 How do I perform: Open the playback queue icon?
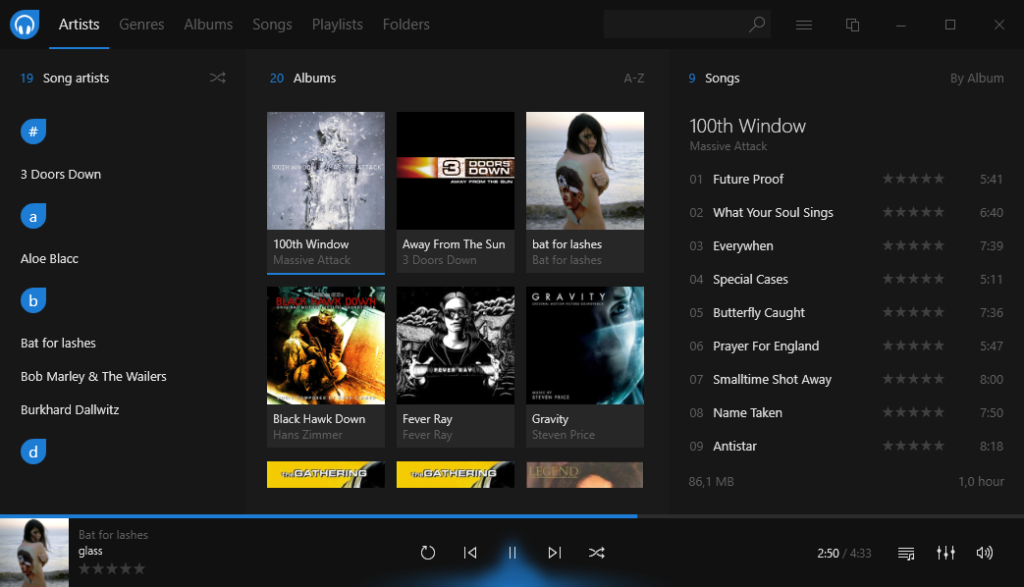[x=905, y=552]
